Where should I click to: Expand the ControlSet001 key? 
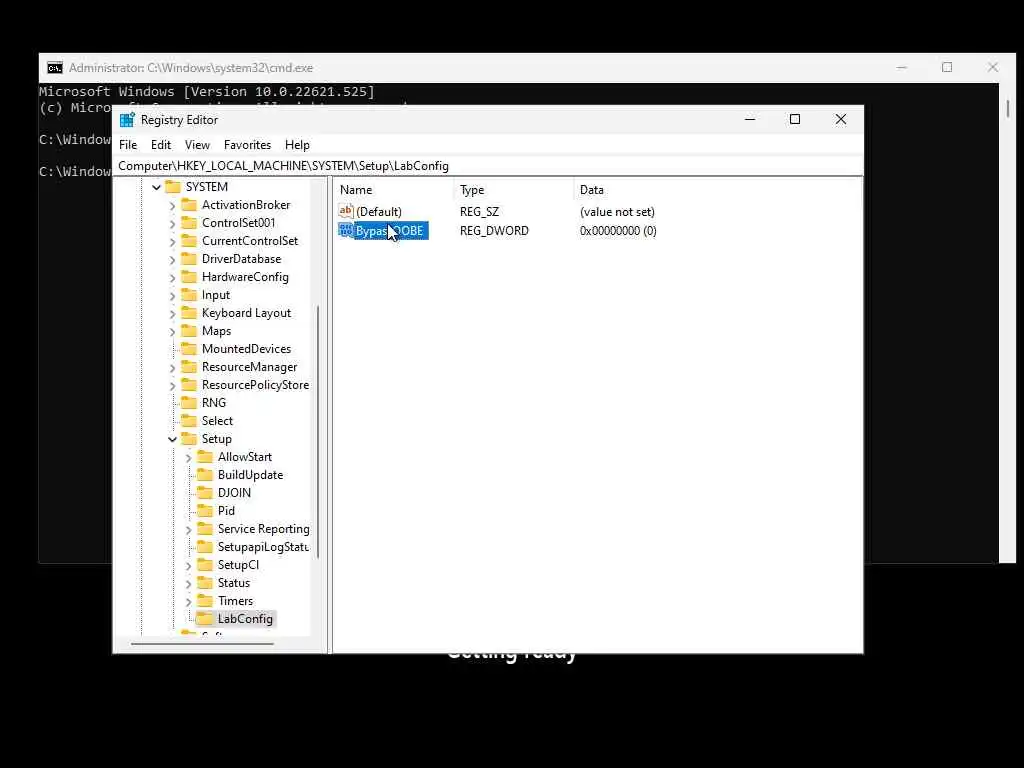click(172, 223)
